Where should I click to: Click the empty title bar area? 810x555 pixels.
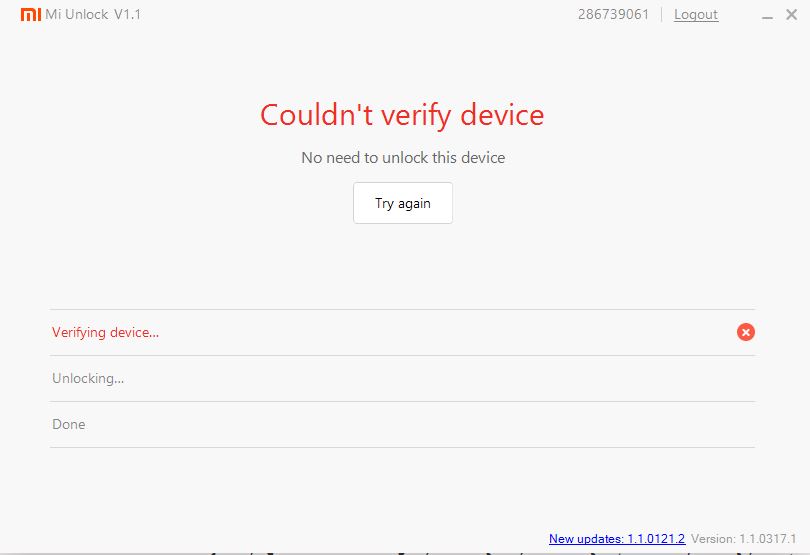(350, 15)
